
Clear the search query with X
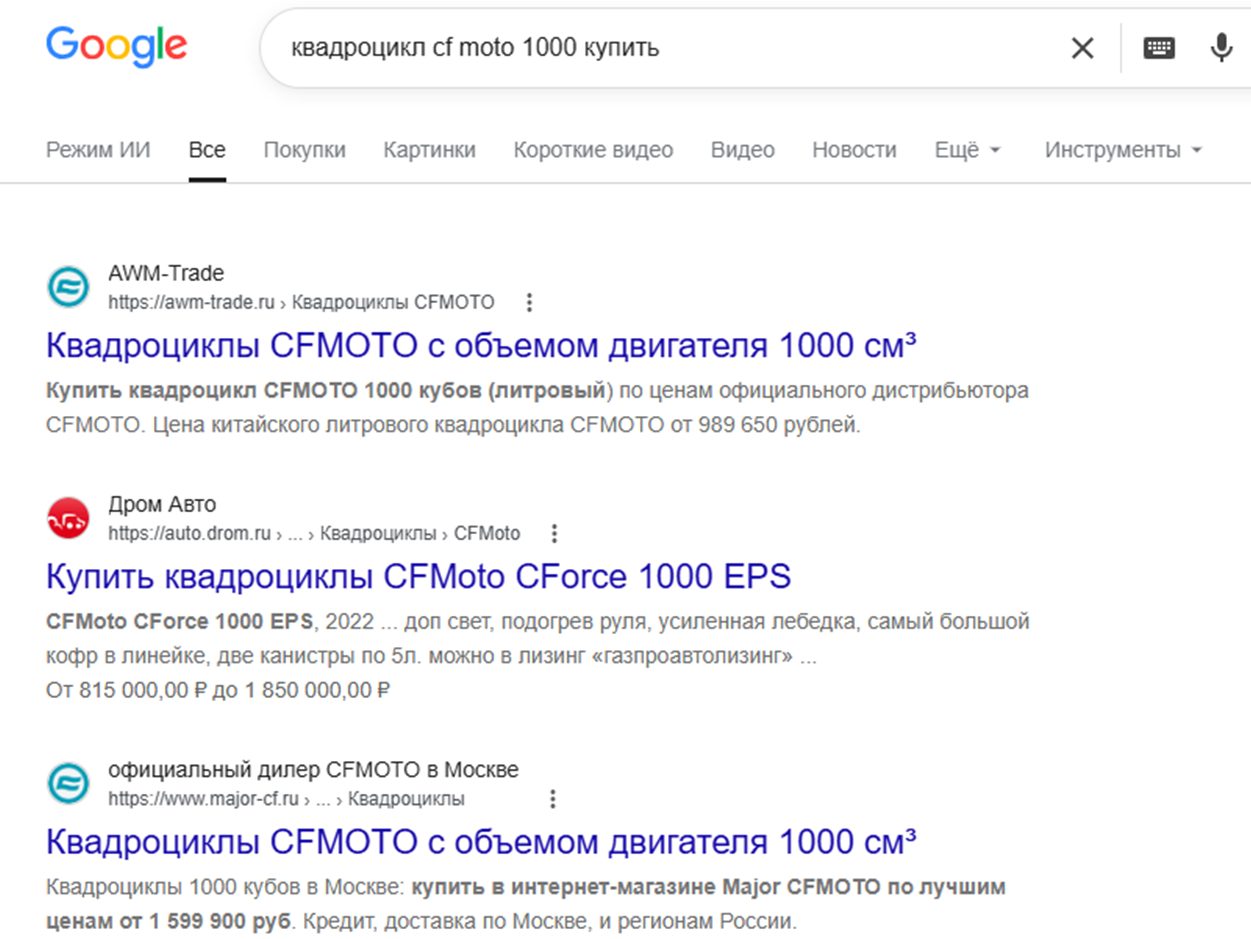pos(1082,48)
